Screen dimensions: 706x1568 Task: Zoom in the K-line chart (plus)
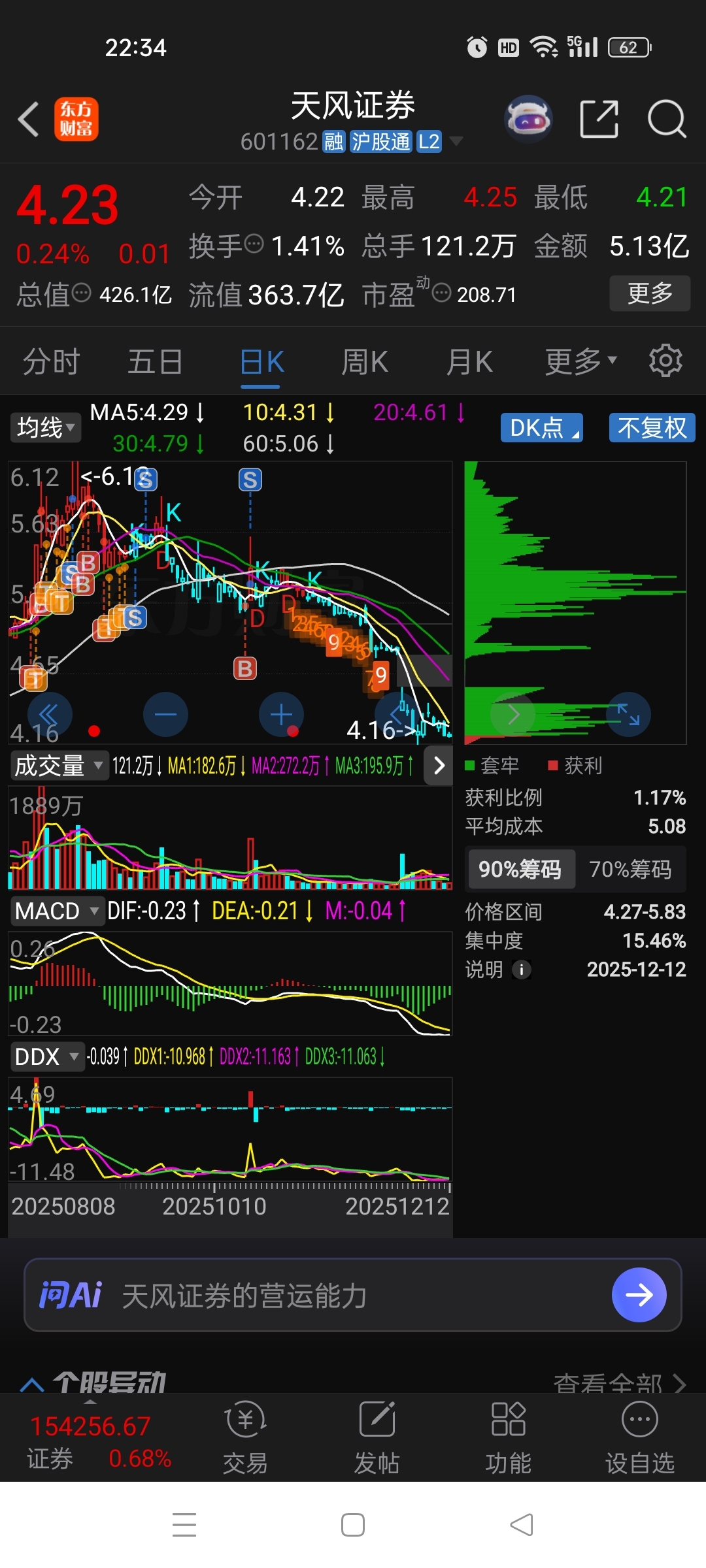pyautogui.click(x=281, y=714)
